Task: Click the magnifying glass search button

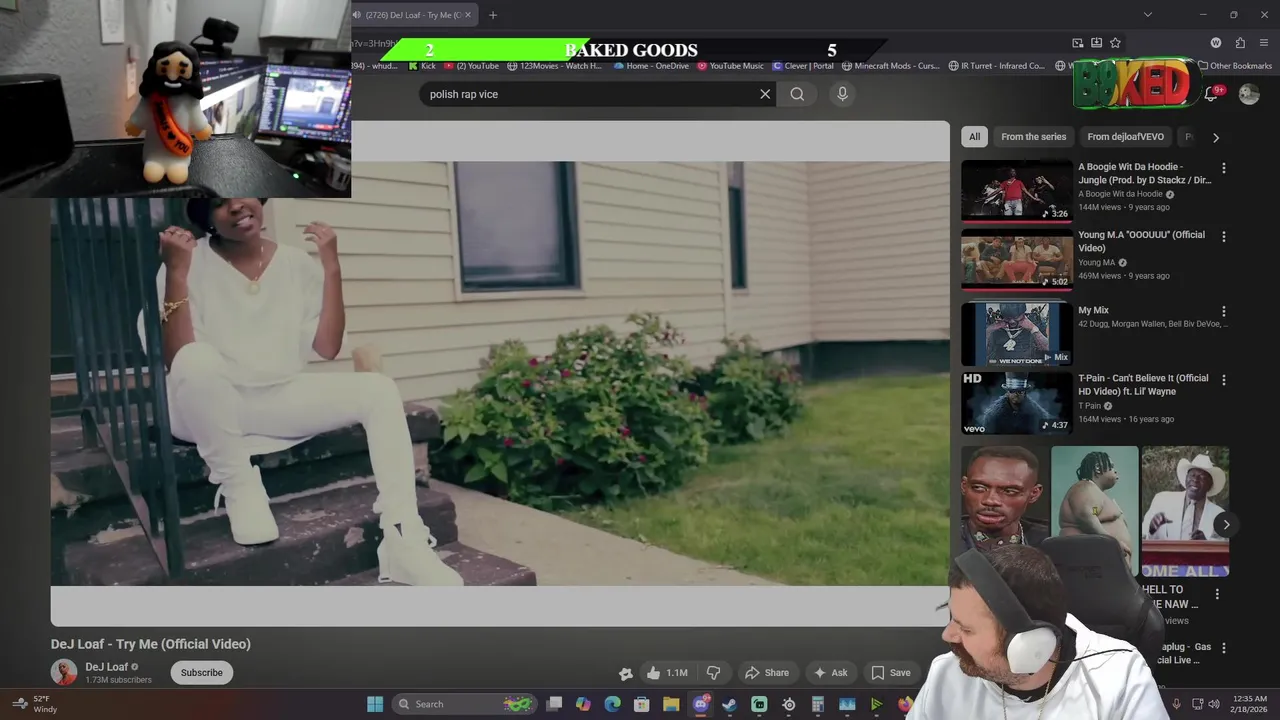Action: (x=797, y=94)
